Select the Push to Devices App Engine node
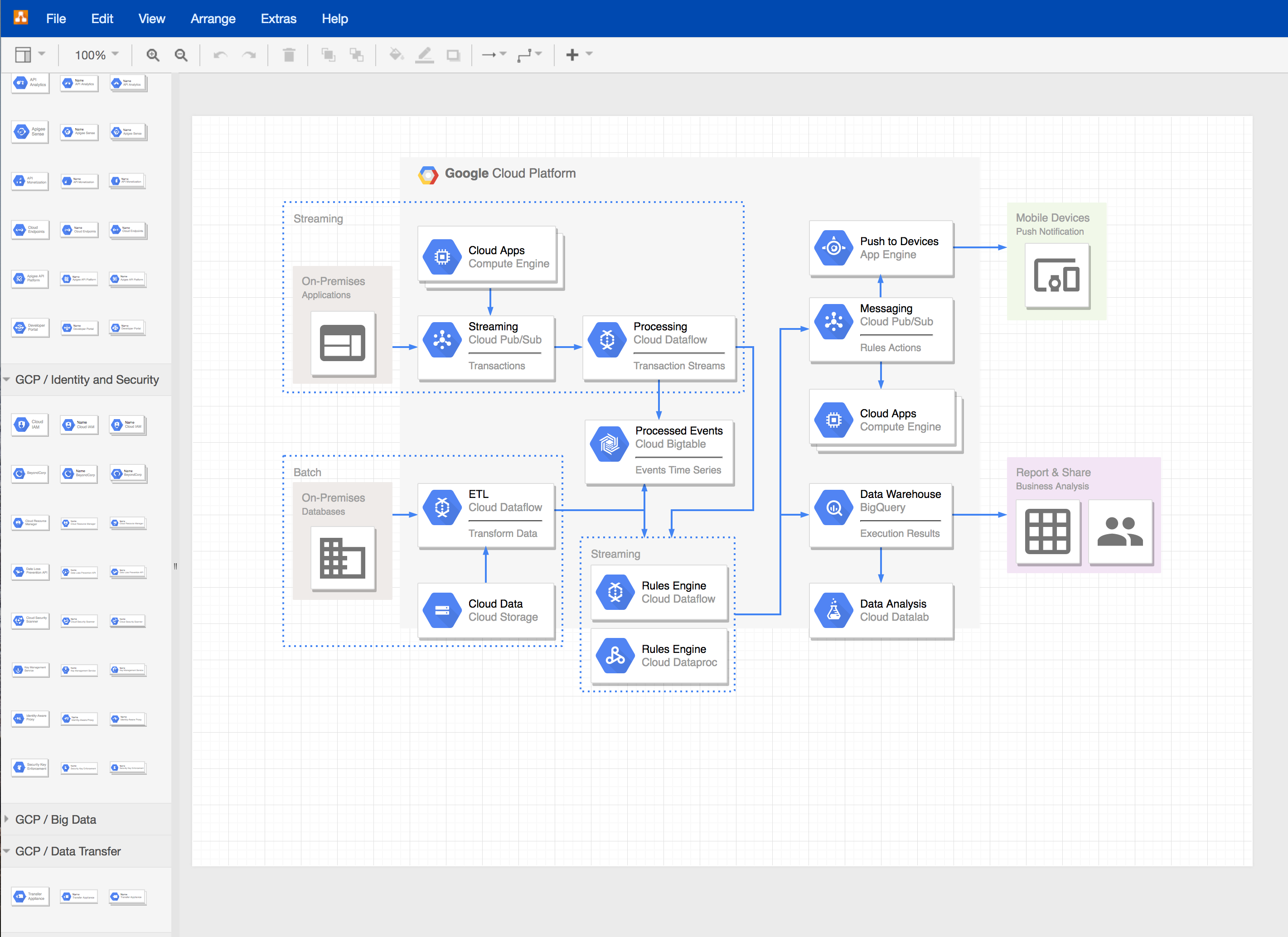 (x=881, y=248)
